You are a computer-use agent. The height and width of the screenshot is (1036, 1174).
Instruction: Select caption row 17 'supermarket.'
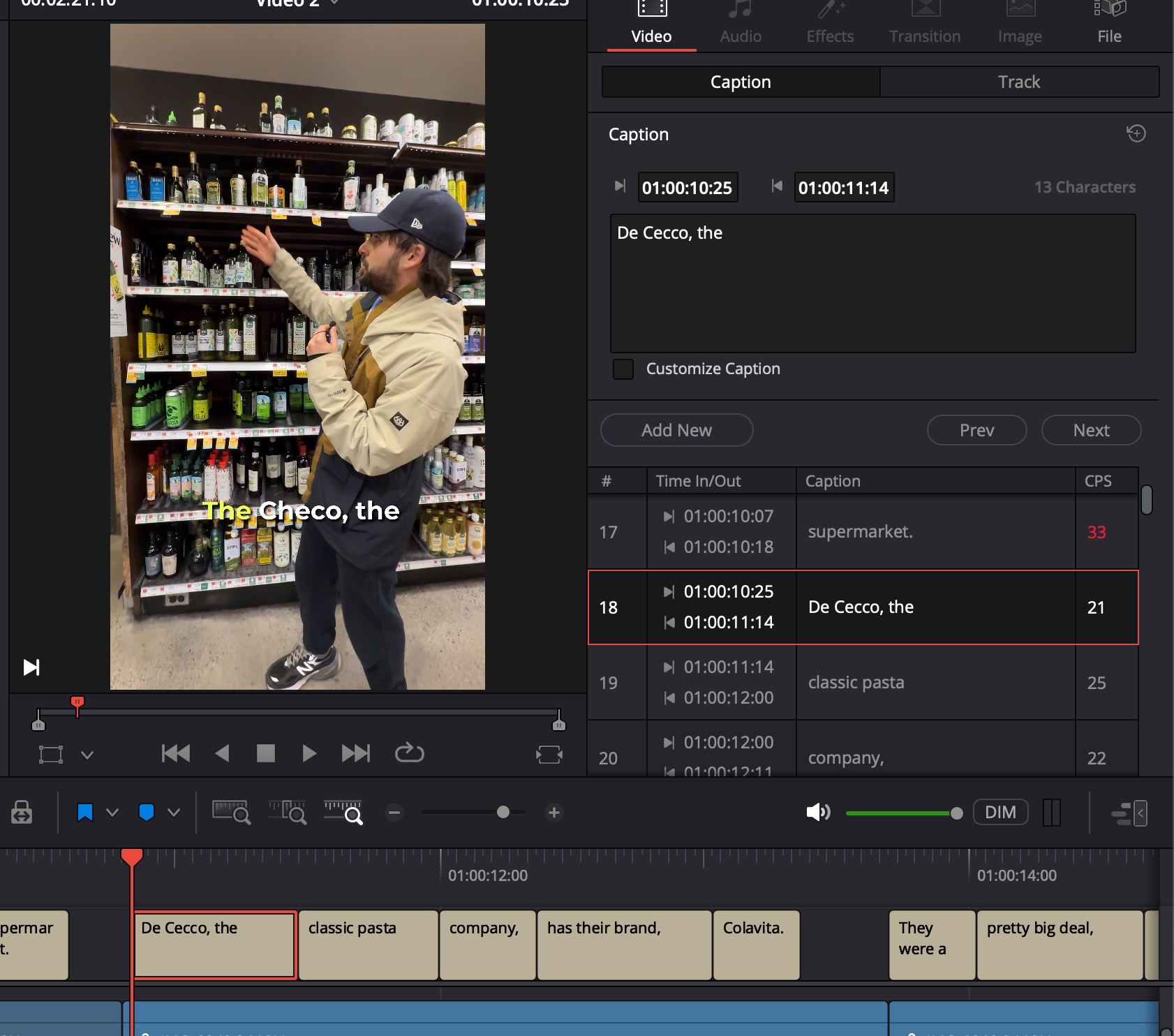(863, 532)
